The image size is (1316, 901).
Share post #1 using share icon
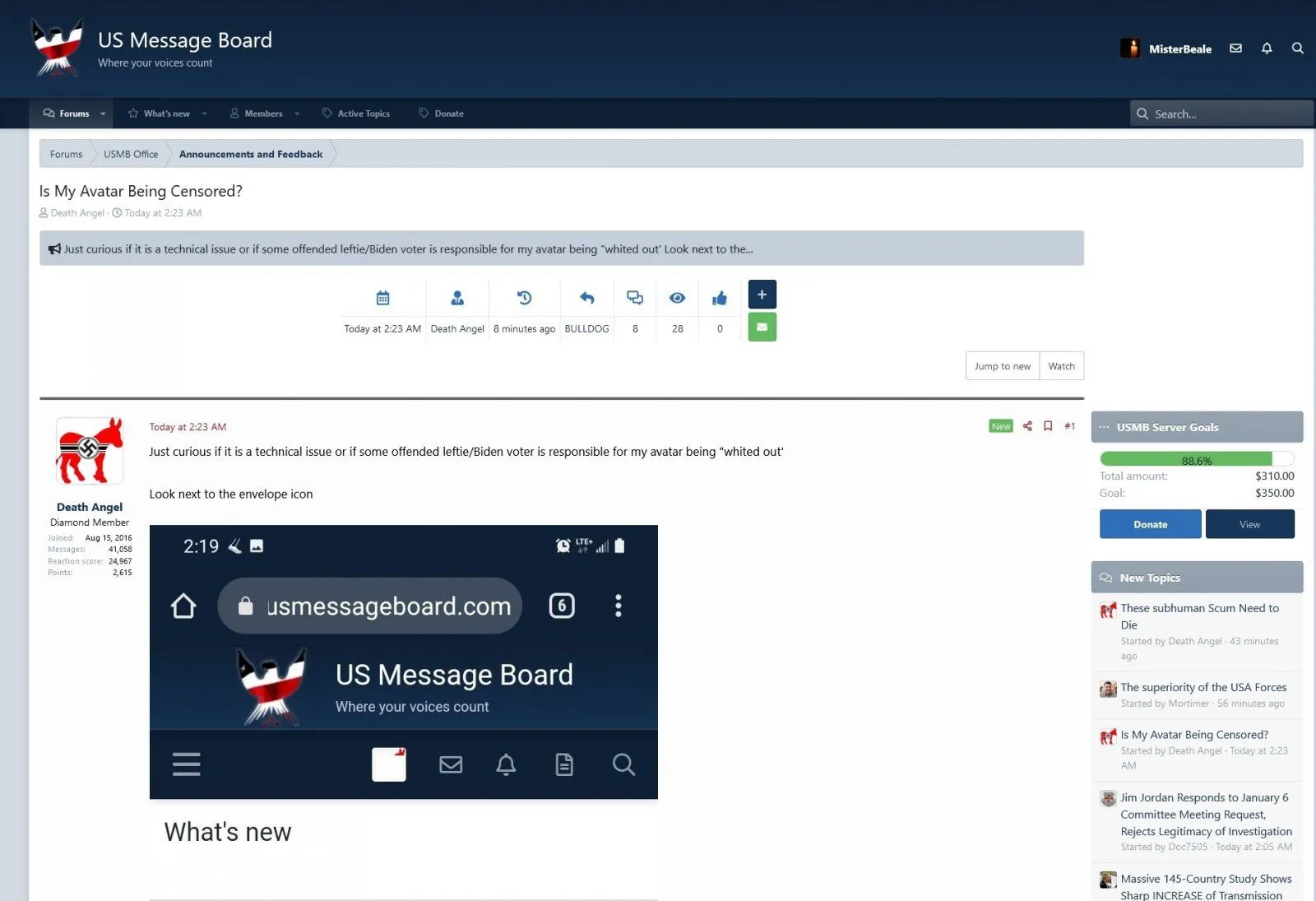(1027, 426)
